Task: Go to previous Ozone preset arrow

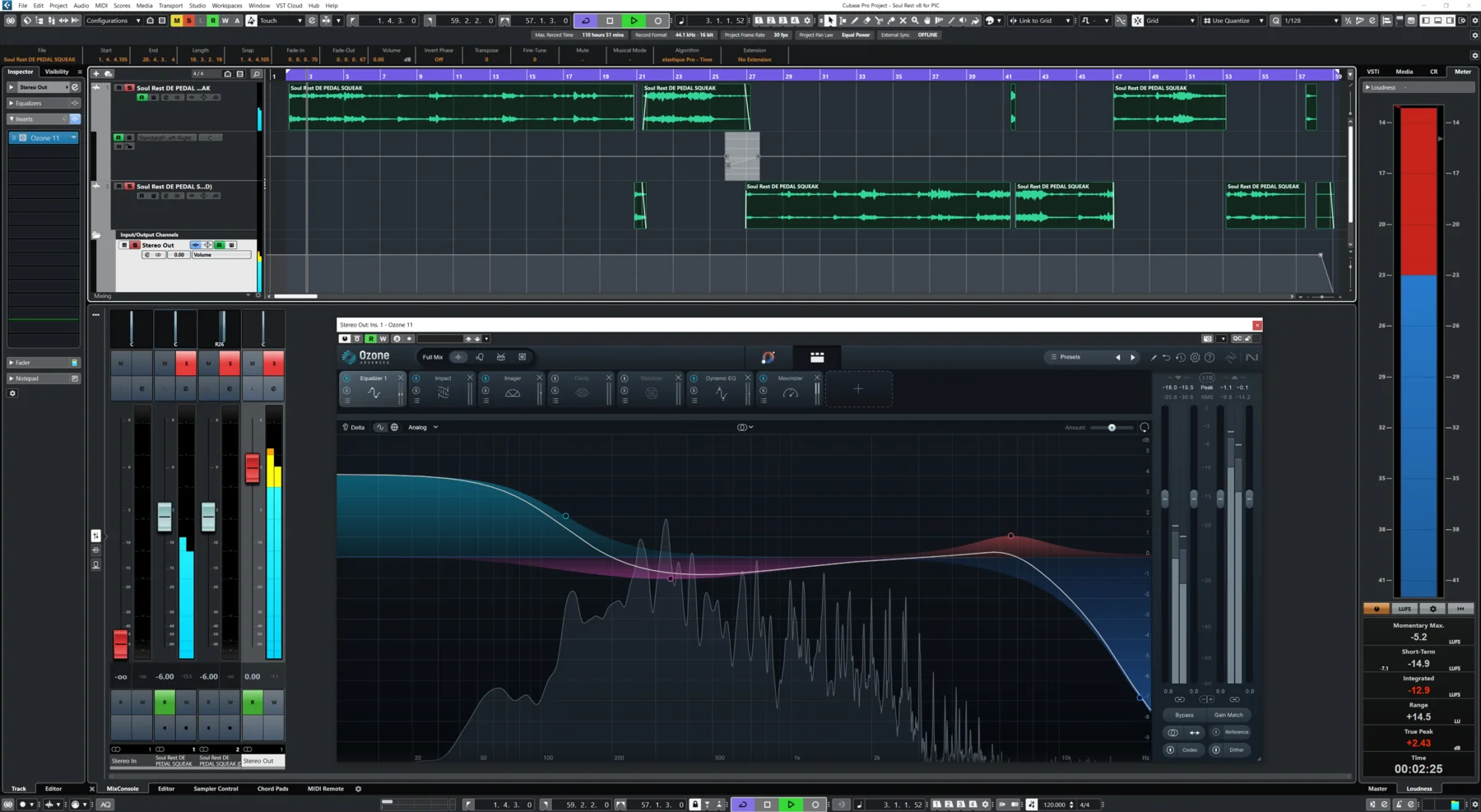Action: pyautogui.click(x=1117, y=357)
